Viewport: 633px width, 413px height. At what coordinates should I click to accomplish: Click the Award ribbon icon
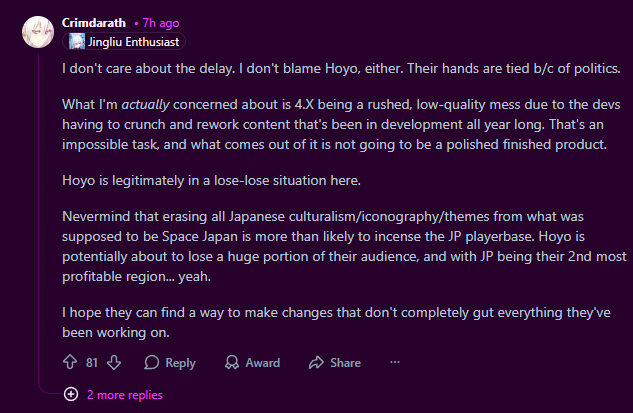pos(232,362)
